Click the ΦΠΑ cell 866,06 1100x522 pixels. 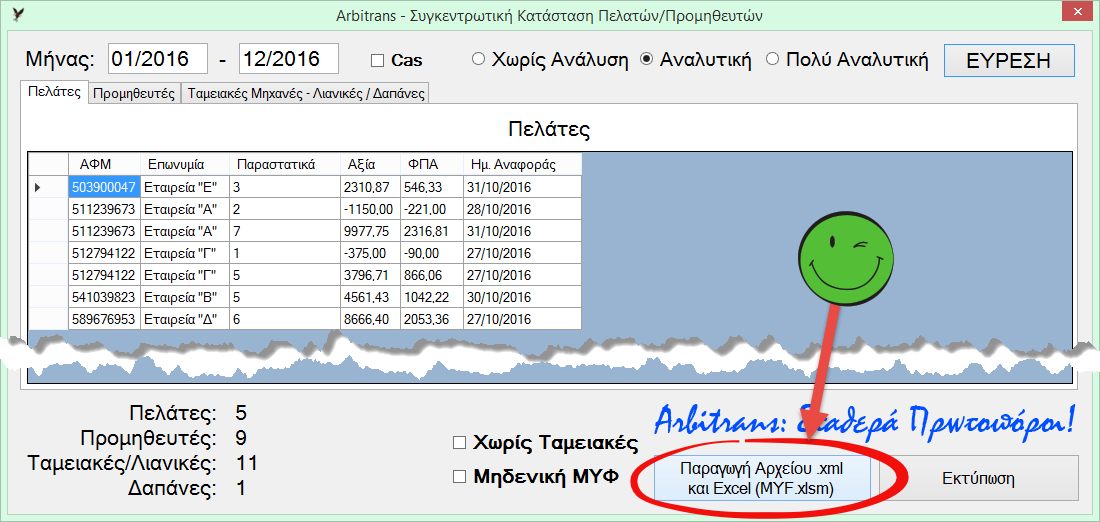(431, 274)
